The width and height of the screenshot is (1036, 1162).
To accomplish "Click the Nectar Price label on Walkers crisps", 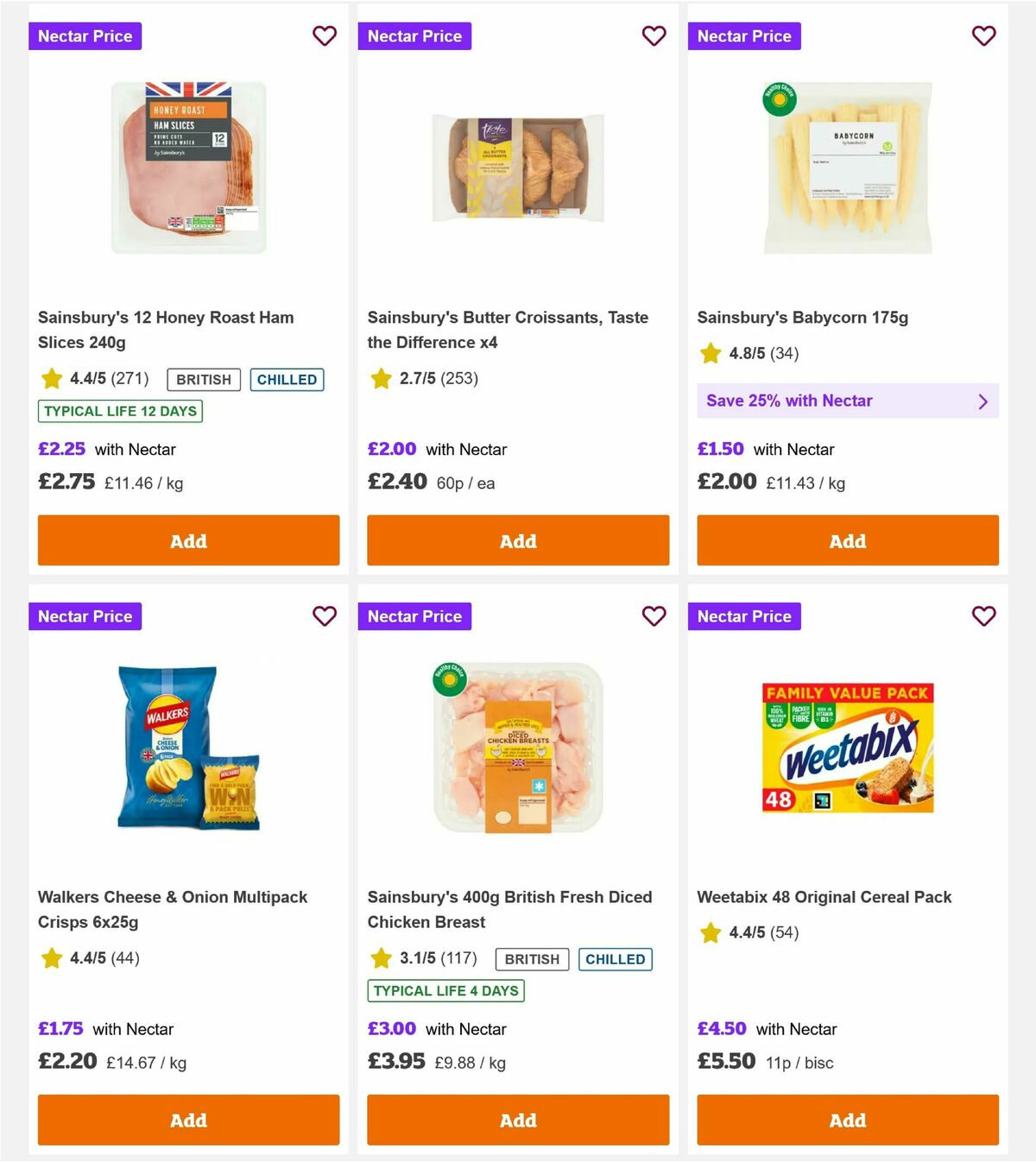I will coord(85,616).
